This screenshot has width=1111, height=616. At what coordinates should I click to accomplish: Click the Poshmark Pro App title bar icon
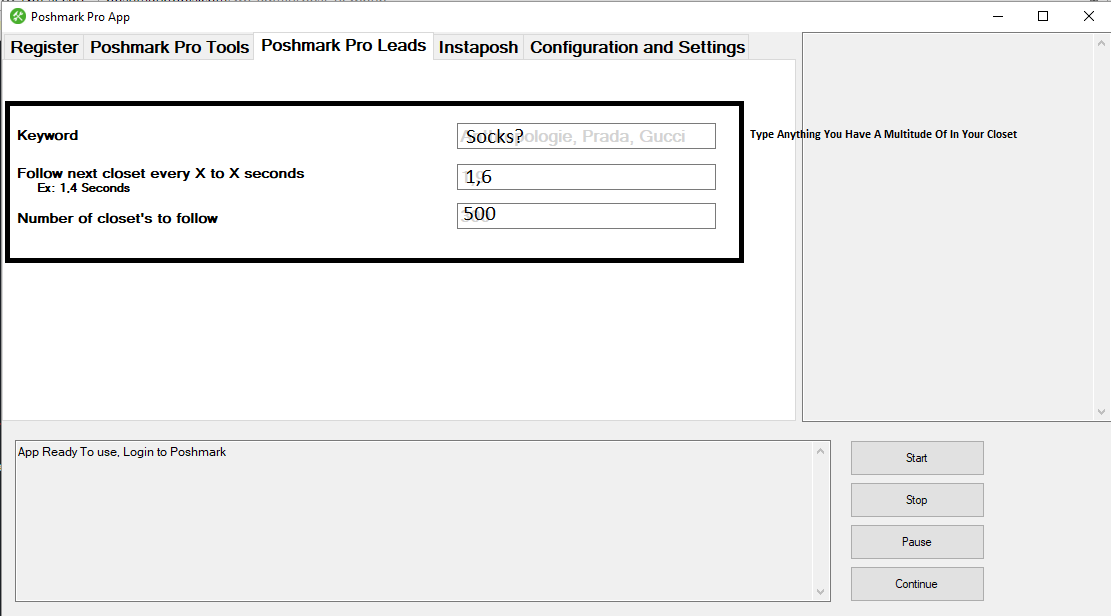(18, 16)
